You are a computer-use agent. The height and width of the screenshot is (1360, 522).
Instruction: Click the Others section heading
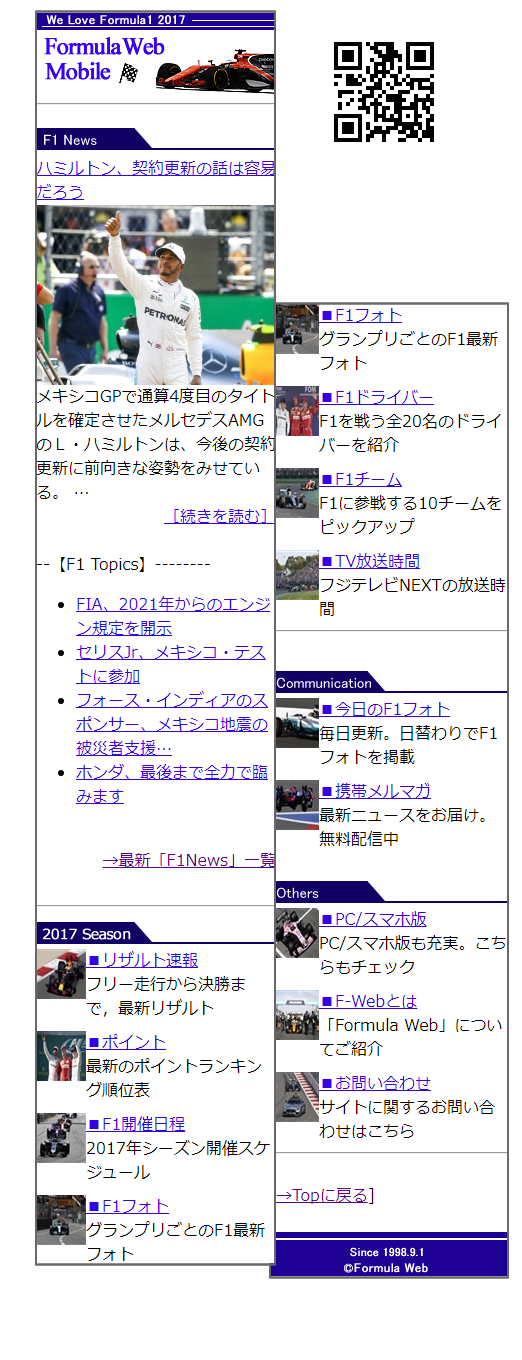(x=298, y=893)
